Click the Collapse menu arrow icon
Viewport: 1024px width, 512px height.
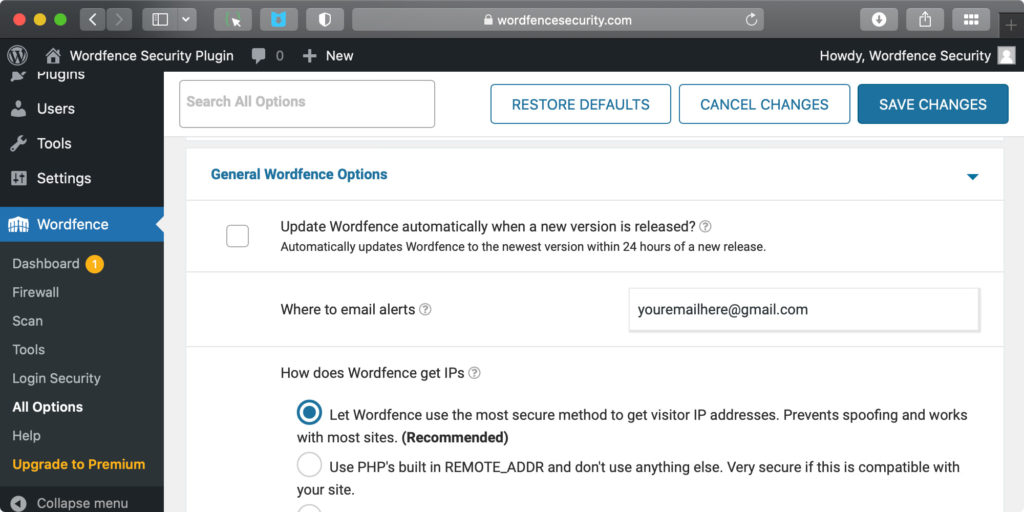[x=19, y=504]
